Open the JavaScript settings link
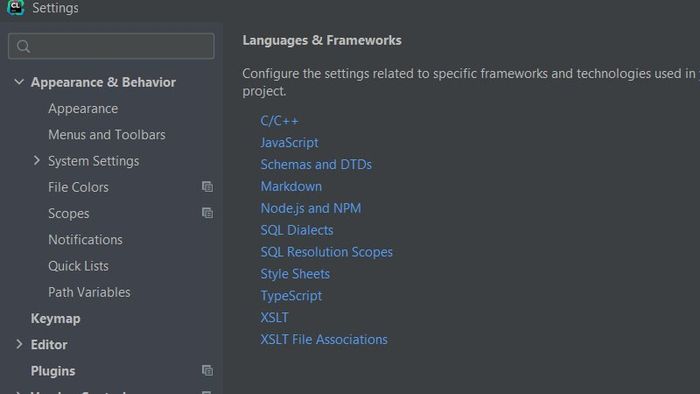 point(289,143)
